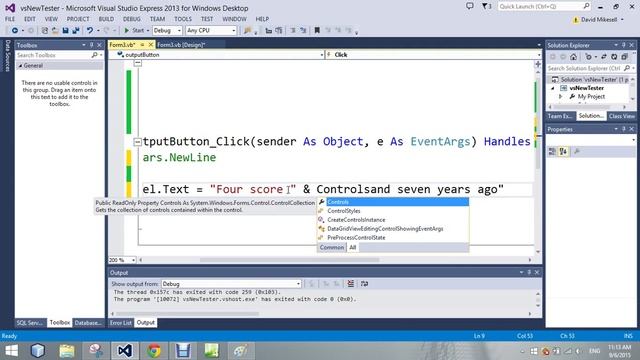
Task: Open the TEAM menu
Action: point(157,19)
